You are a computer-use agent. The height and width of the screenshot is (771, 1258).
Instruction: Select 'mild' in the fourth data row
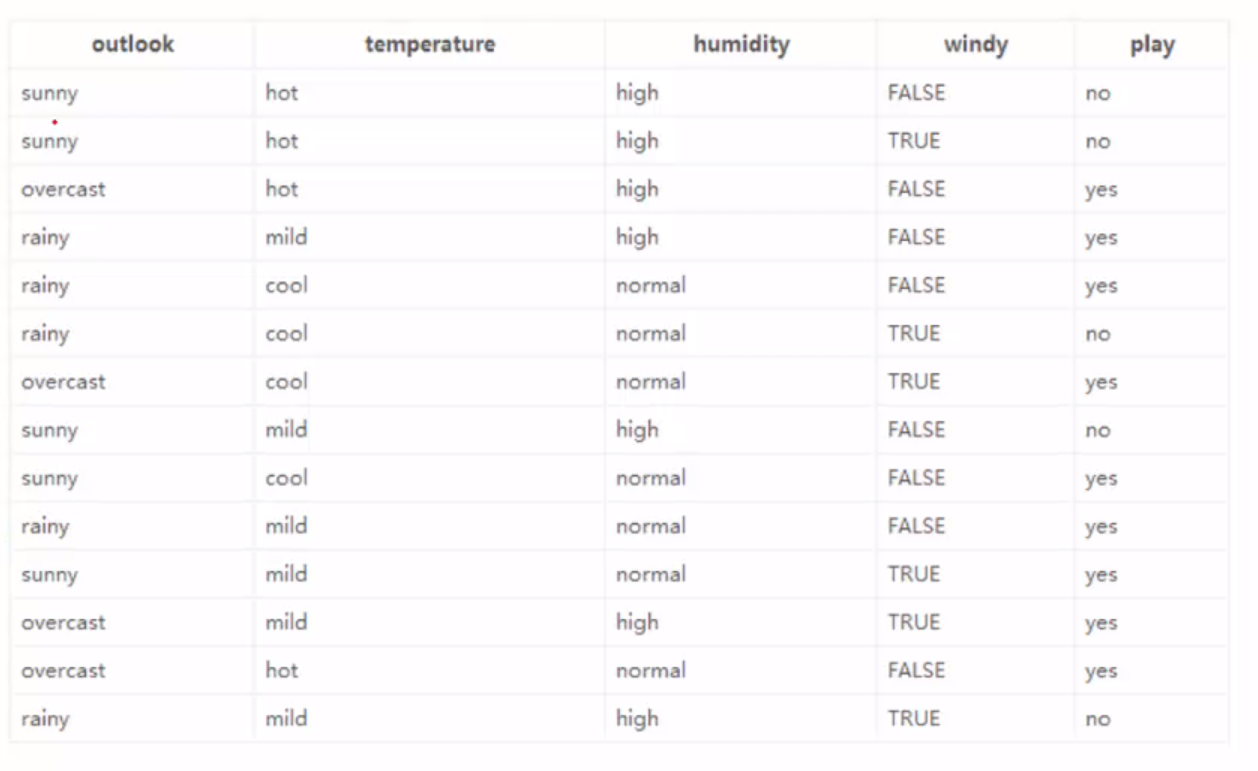tap(286, 237)
